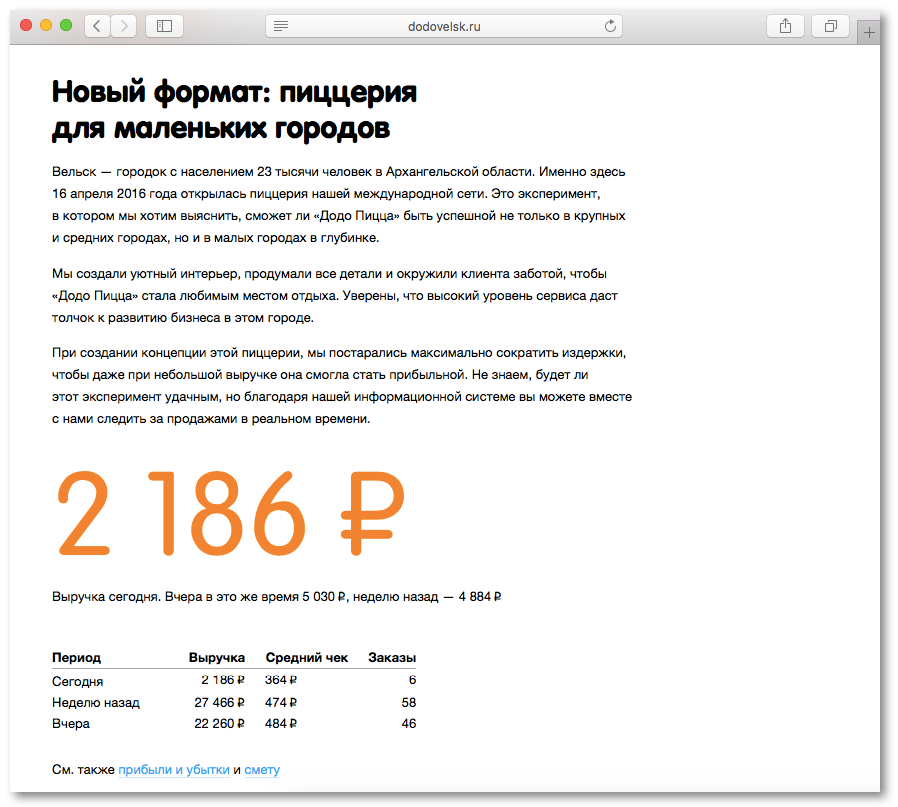Close the Safari window
898x807 pixels.
pyautogui.click(x=26, y=25)
